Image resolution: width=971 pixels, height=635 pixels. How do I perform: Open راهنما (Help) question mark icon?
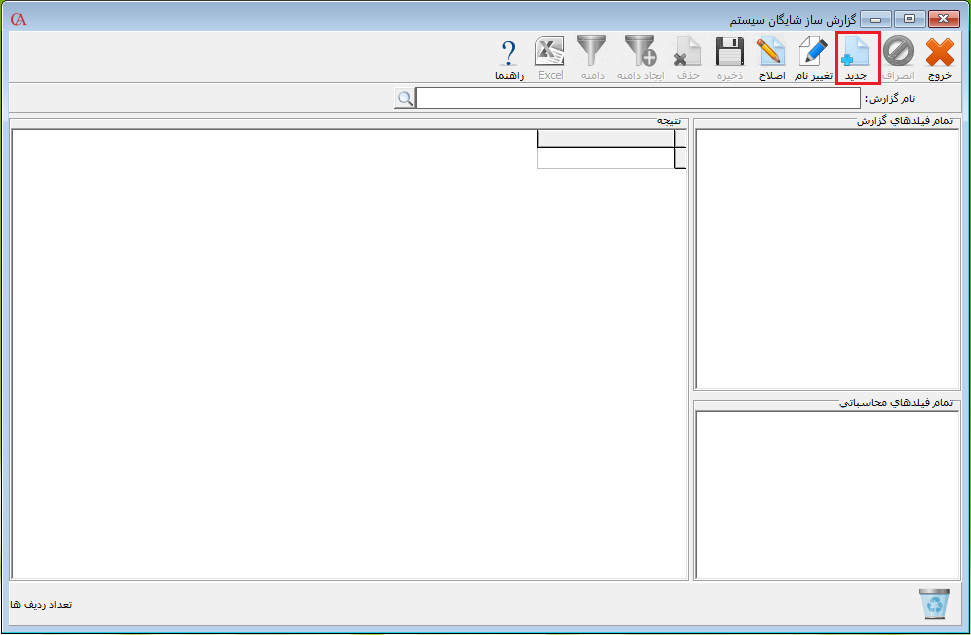508,58
